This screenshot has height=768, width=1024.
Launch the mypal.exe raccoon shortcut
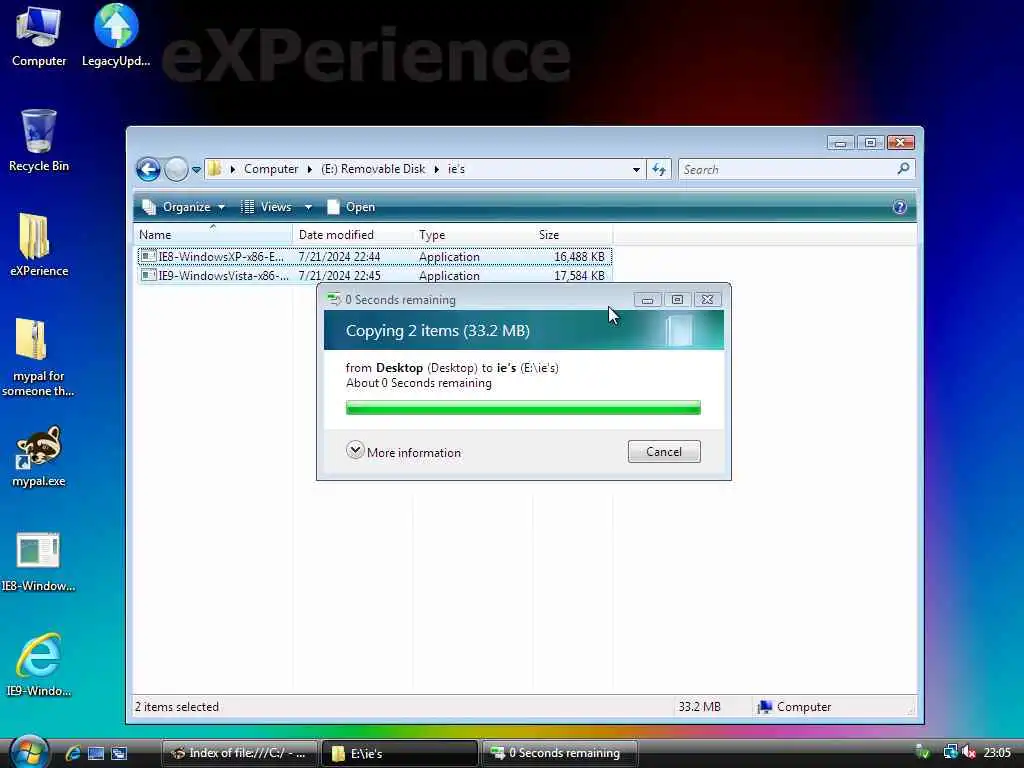pyautogui.click(x=39, y=456)
